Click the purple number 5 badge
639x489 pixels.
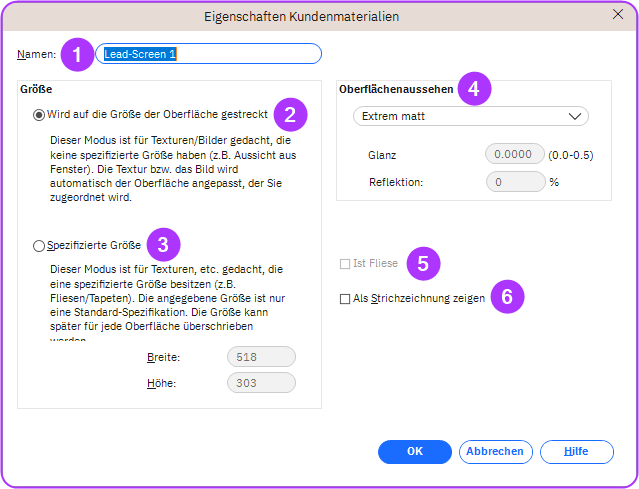click(x=423, y=264)
